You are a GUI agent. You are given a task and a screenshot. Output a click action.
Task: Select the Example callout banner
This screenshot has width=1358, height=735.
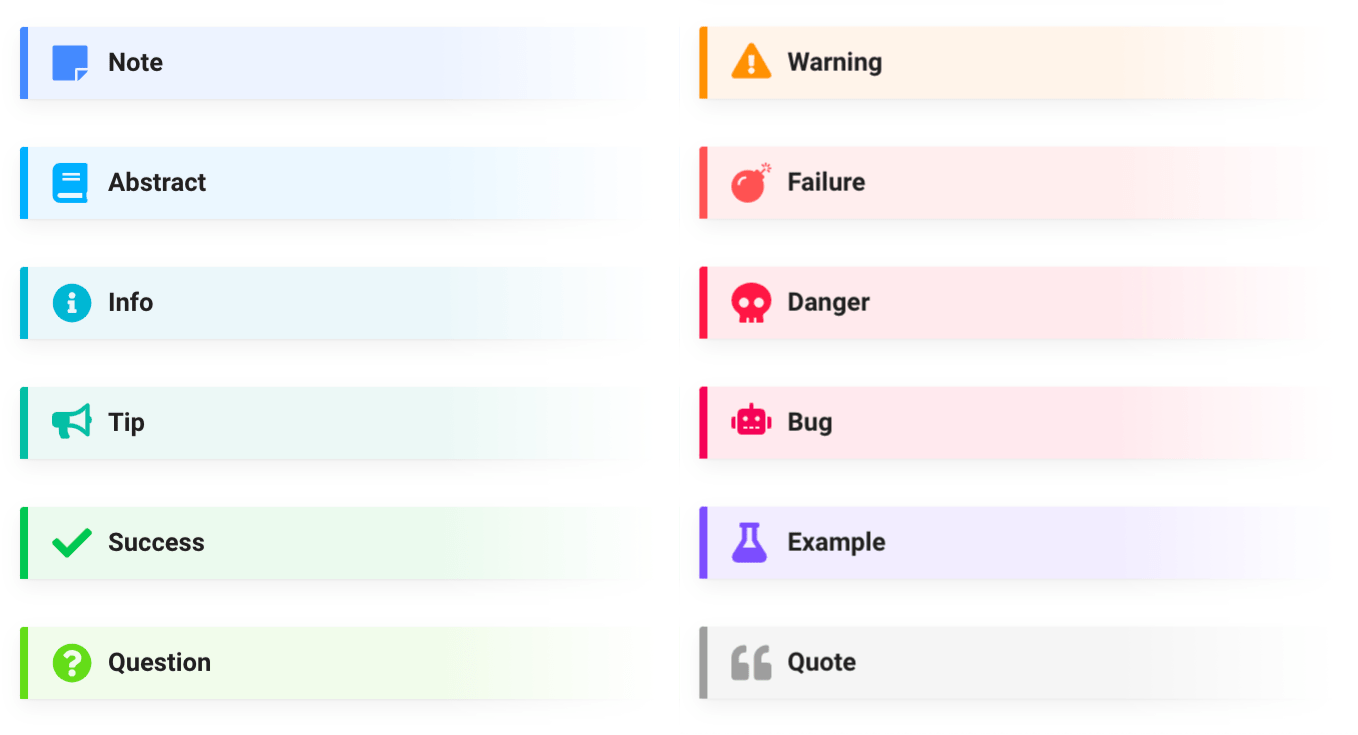pos(1000,543)
